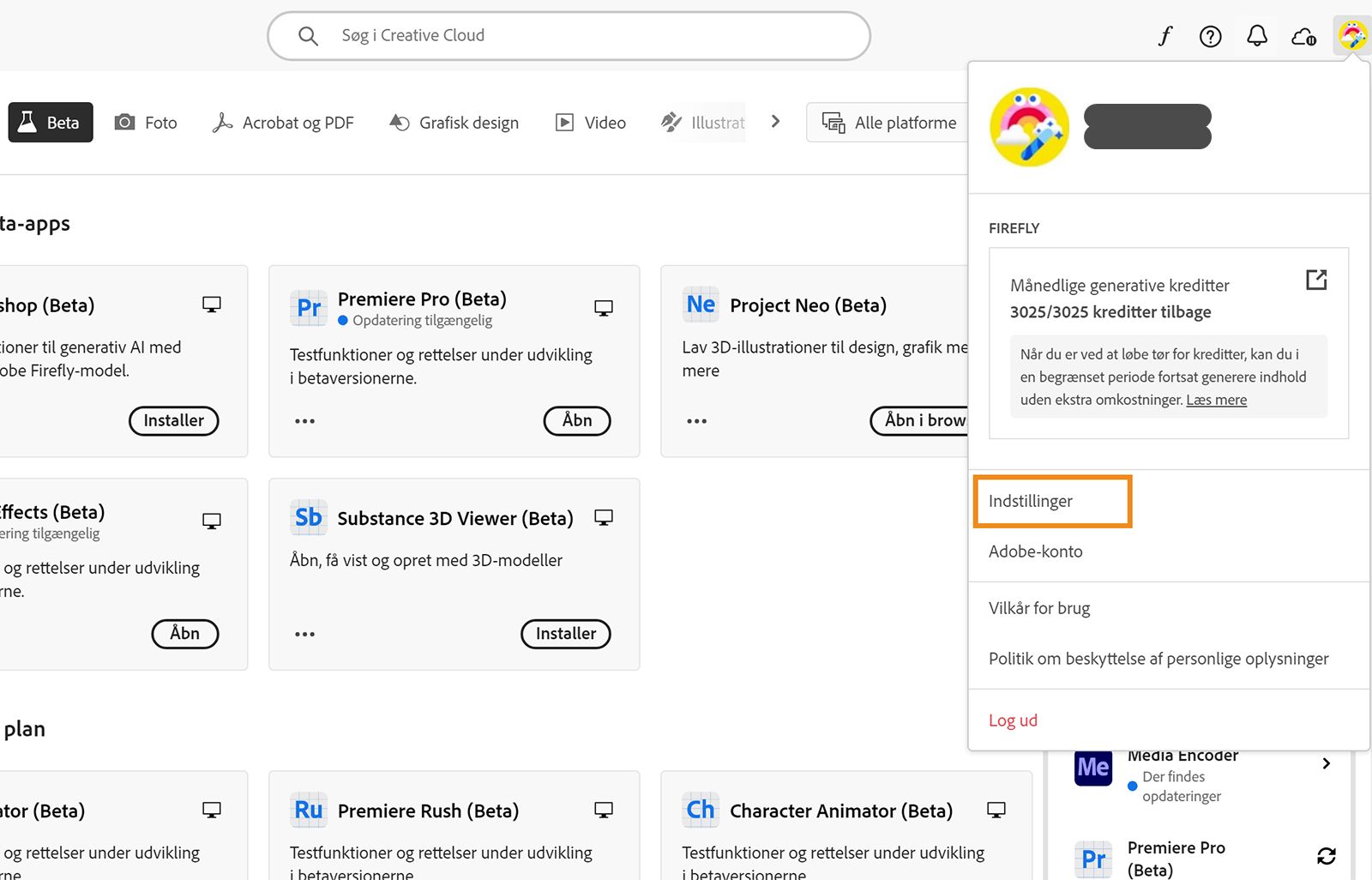1372x880 pixels.
Task: Click Log ud to sign out
Action: pos(1013,720)
